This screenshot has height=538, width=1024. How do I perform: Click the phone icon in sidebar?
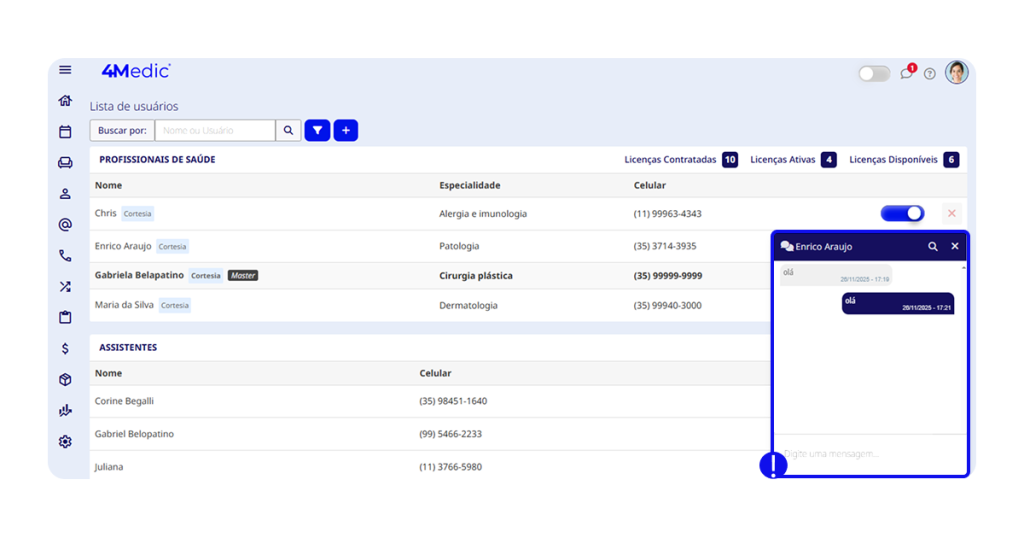[x=65, y=256]
